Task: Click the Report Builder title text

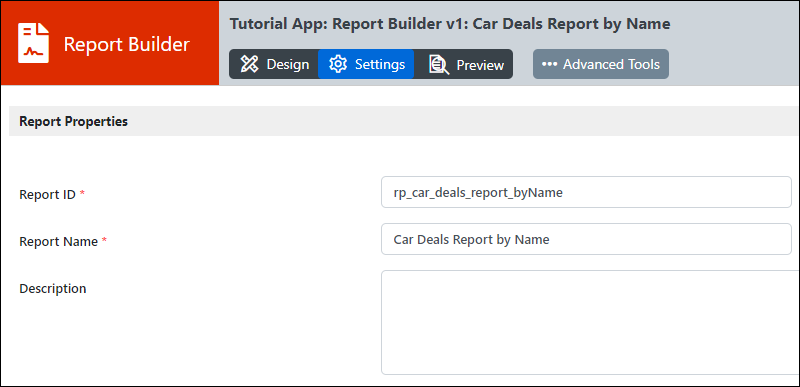Action: point(127,44)
